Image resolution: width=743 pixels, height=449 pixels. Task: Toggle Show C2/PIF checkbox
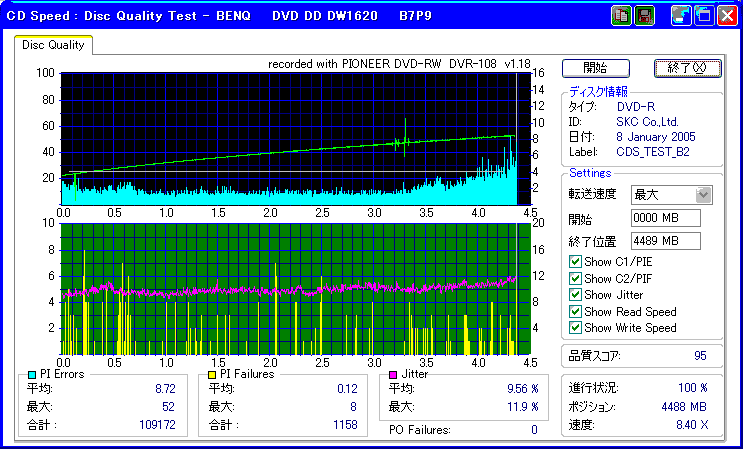tap(575, 278)
